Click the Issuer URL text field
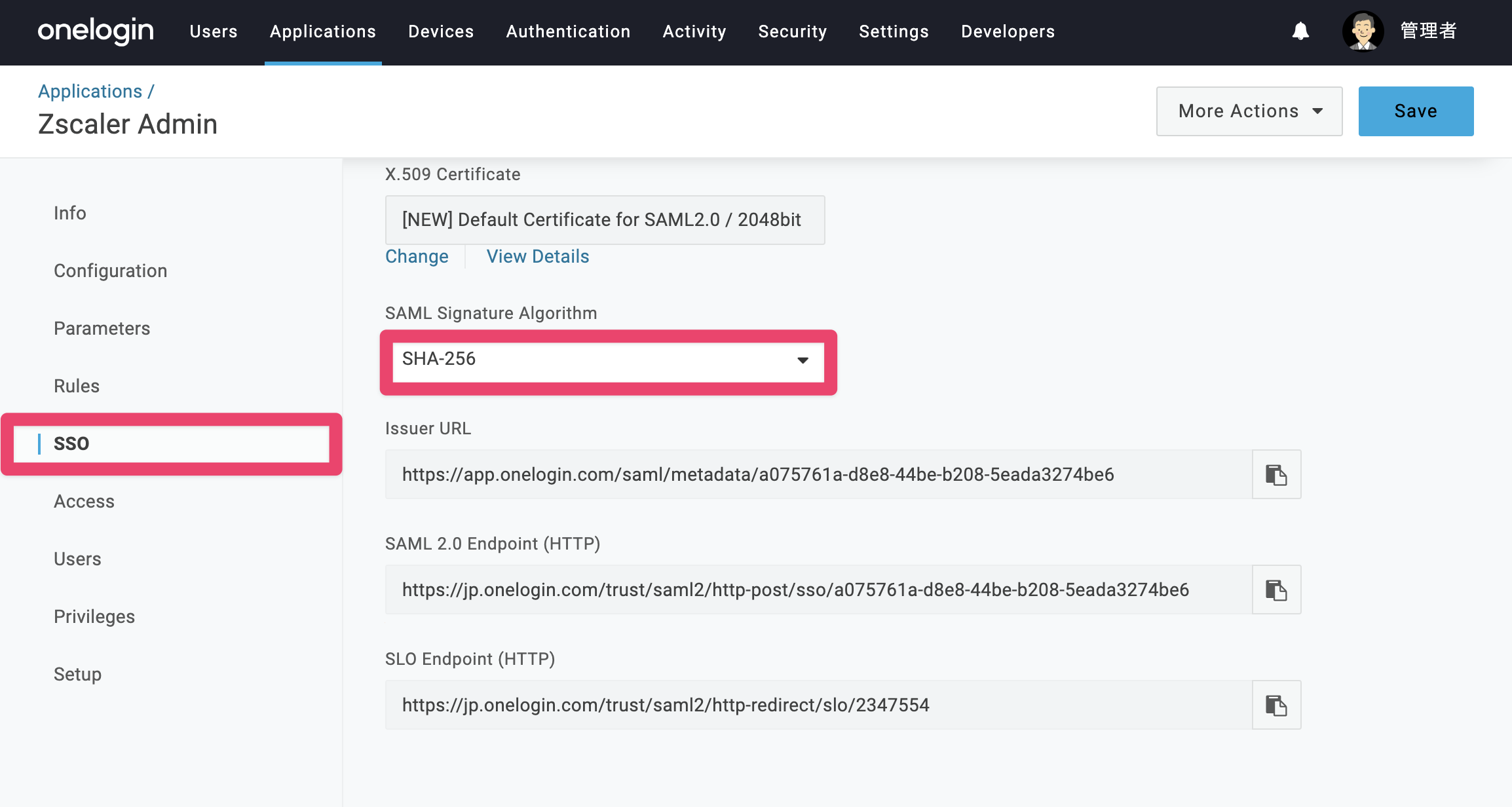1512x807 pixels. pos(819,474)
